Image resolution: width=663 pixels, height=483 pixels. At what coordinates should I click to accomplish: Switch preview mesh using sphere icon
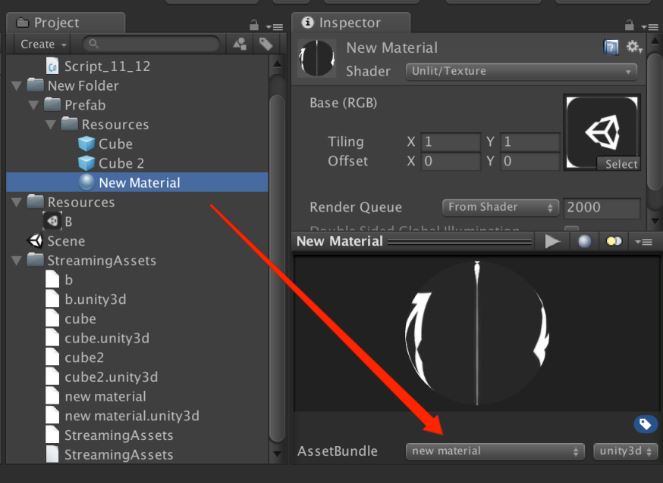pos(584,241)
